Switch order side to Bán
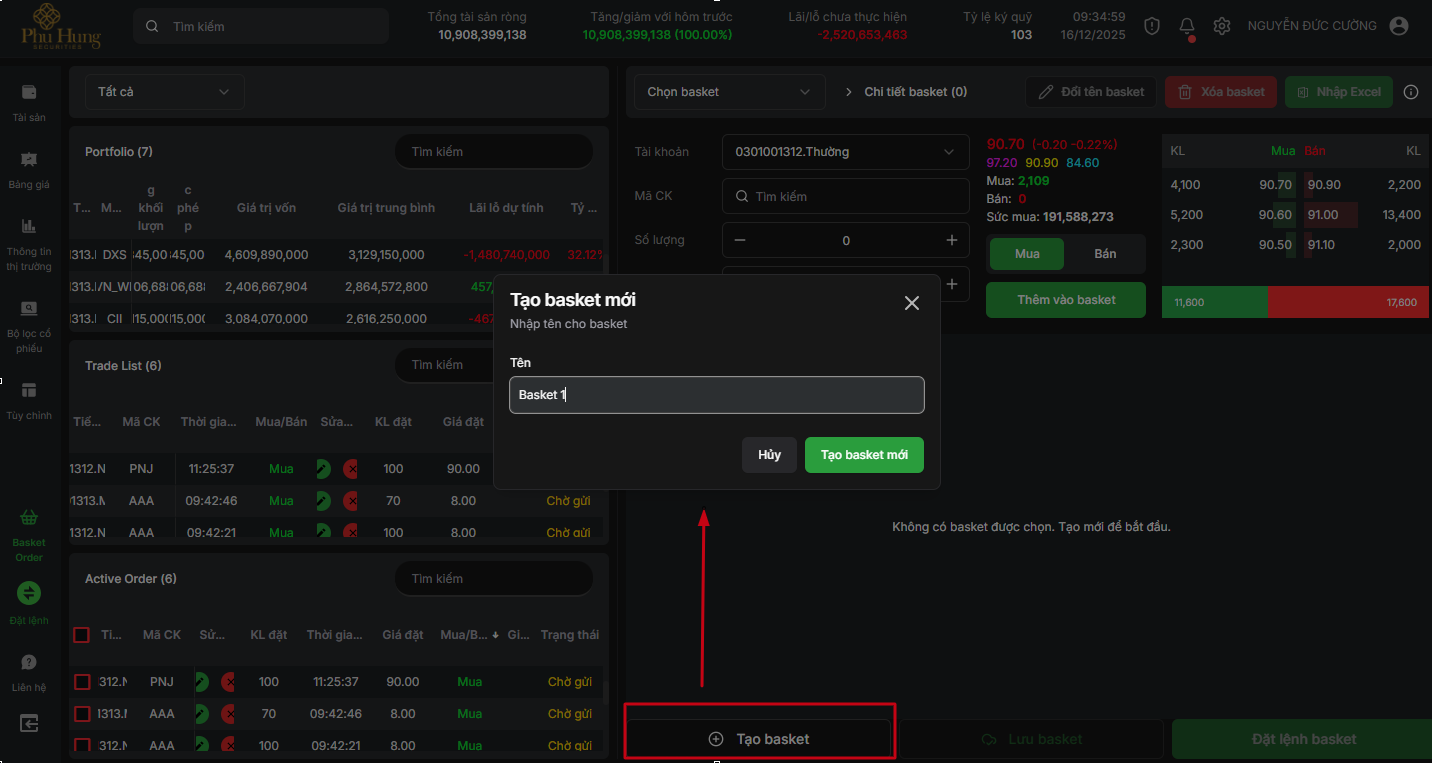Viewport: 1432px width, 763px height. click(x=1105, y=254)
